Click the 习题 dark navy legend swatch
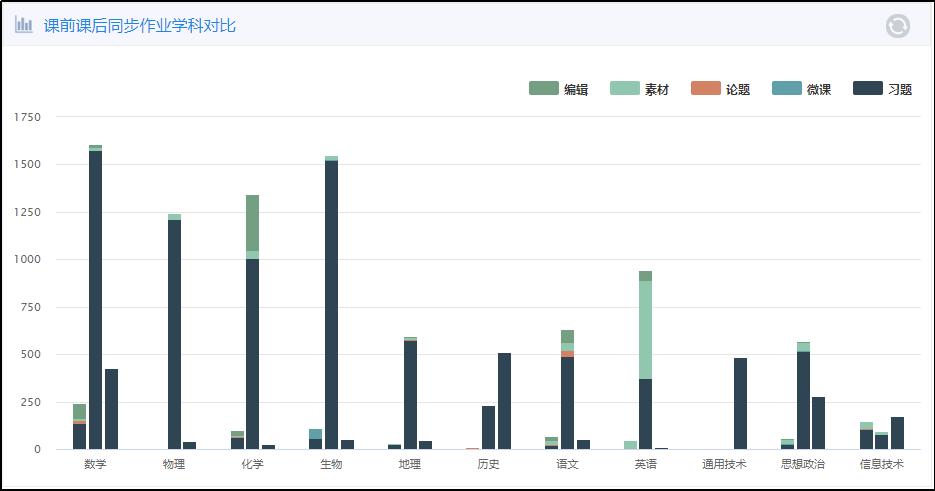Screen dimensions: 935x491 pyautogui.click(x=867, y=89)
